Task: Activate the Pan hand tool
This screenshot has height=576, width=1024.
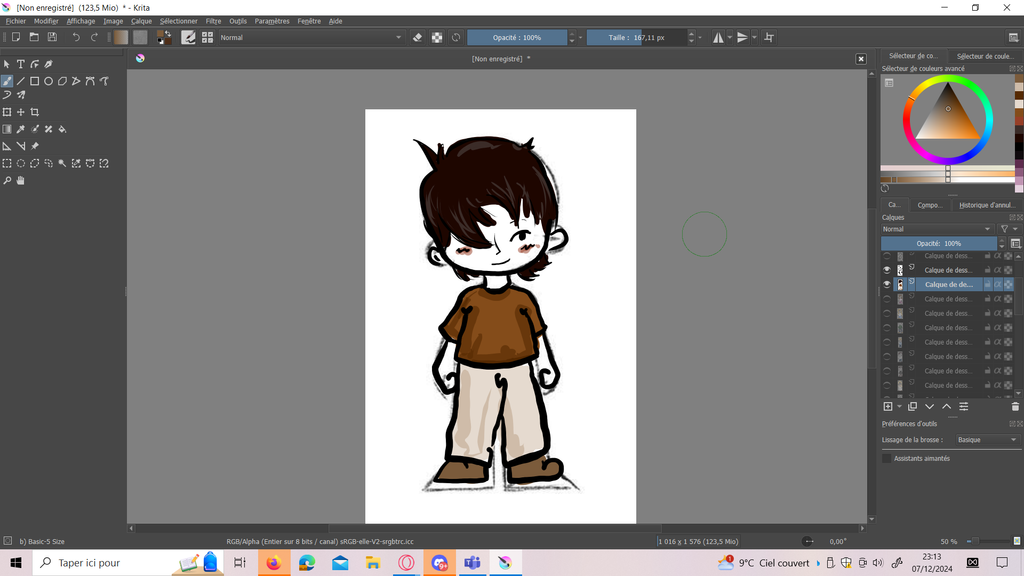Action: (x=20, y=181)
